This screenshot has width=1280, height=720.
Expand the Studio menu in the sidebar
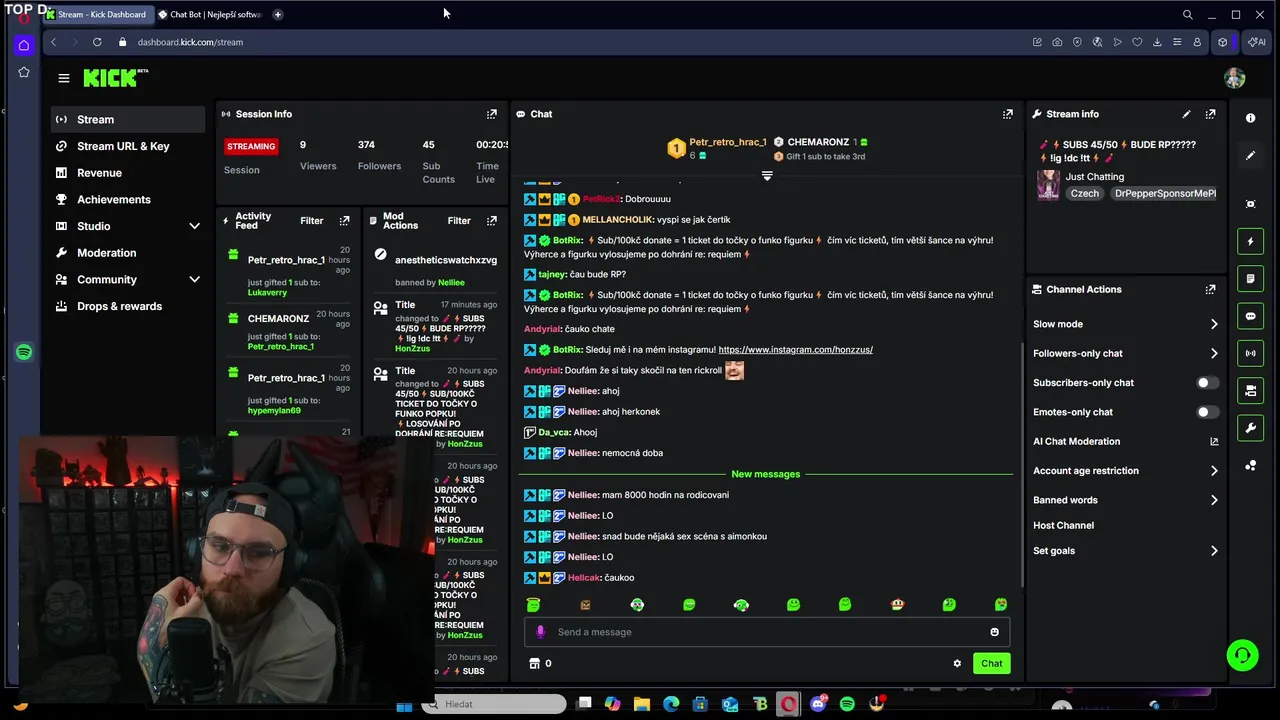point(194,226)
